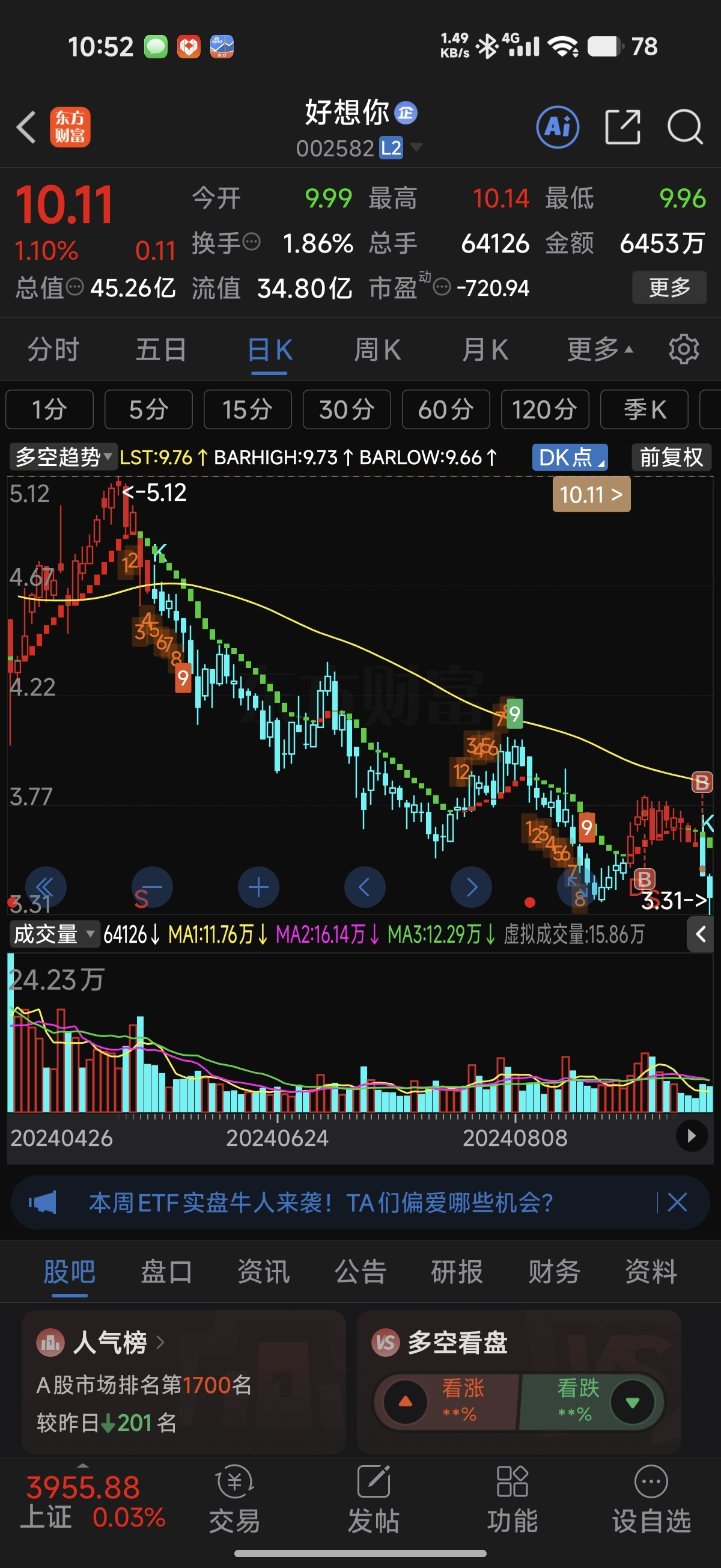Screen dimensions: 721x1568
Task: Tap the 10.11 > latest price tag
Action: (x=591, y=494)
